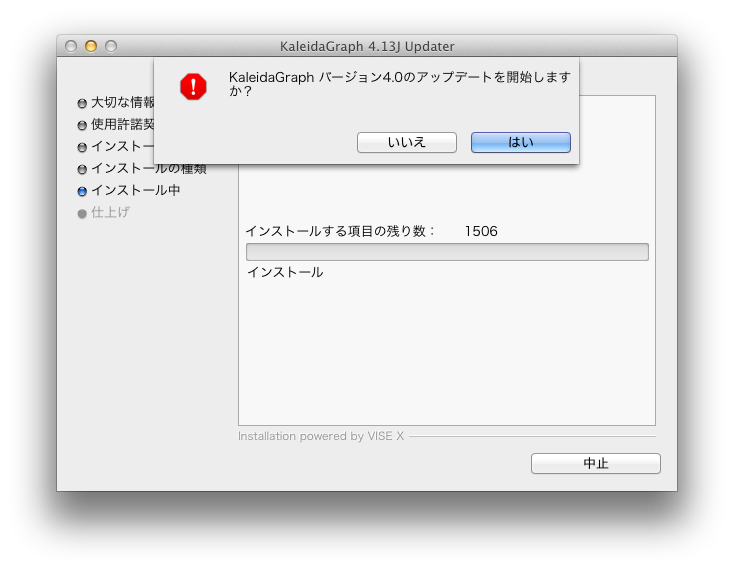
Task: Select the 仕上げ step label
Action: pyautogui.click(x=110, y=212)
